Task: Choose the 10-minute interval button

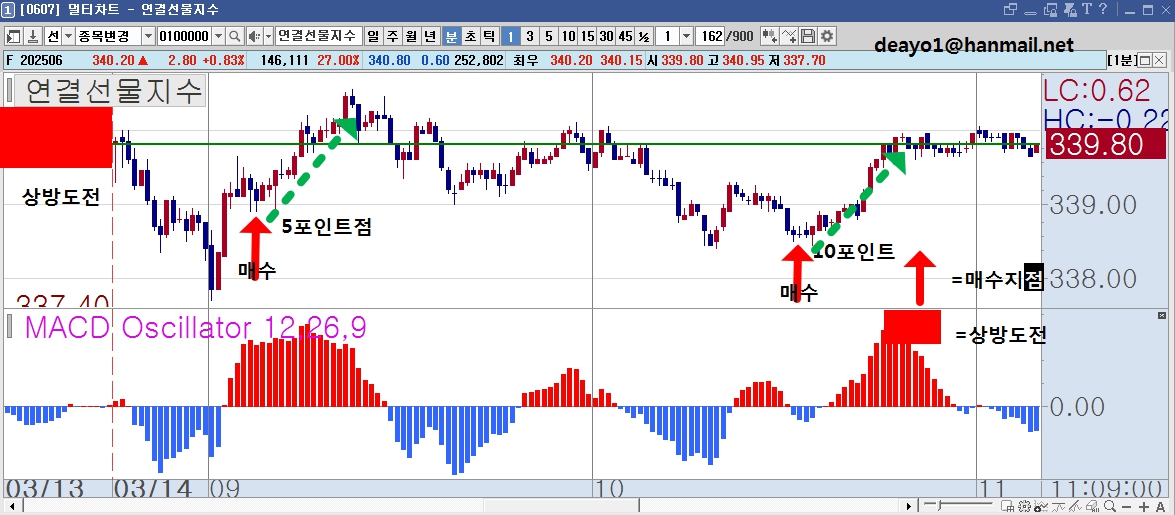Action: click(568, 36)
